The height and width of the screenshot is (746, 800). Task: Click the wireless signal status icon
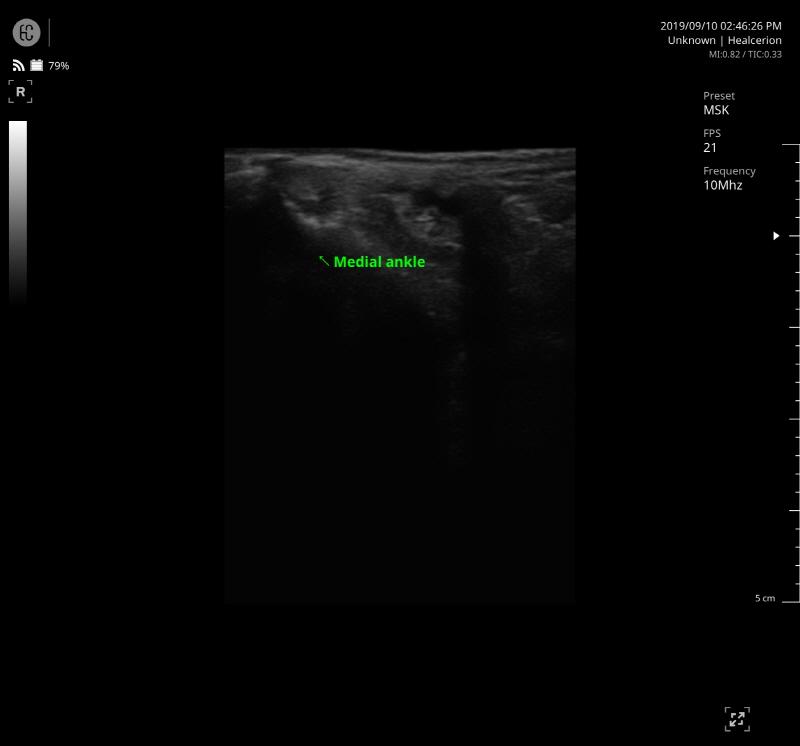[x=18, y=65]
